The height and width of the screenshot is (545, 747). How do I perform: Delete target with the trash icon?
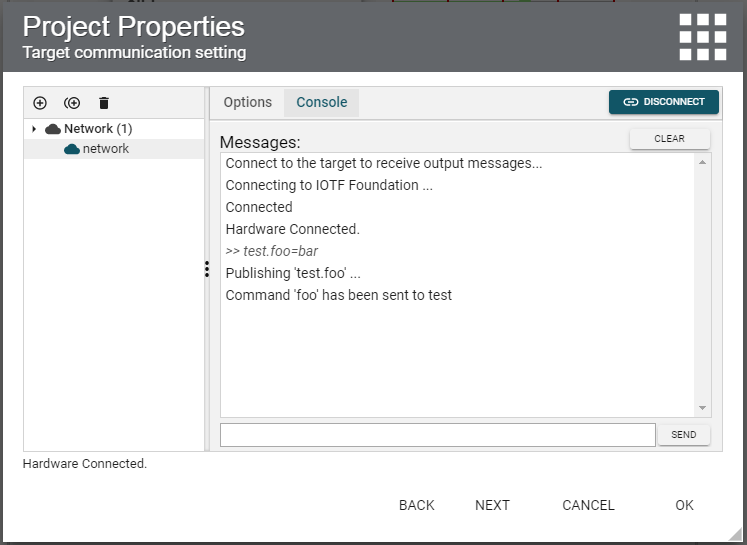tap(104, 103)
